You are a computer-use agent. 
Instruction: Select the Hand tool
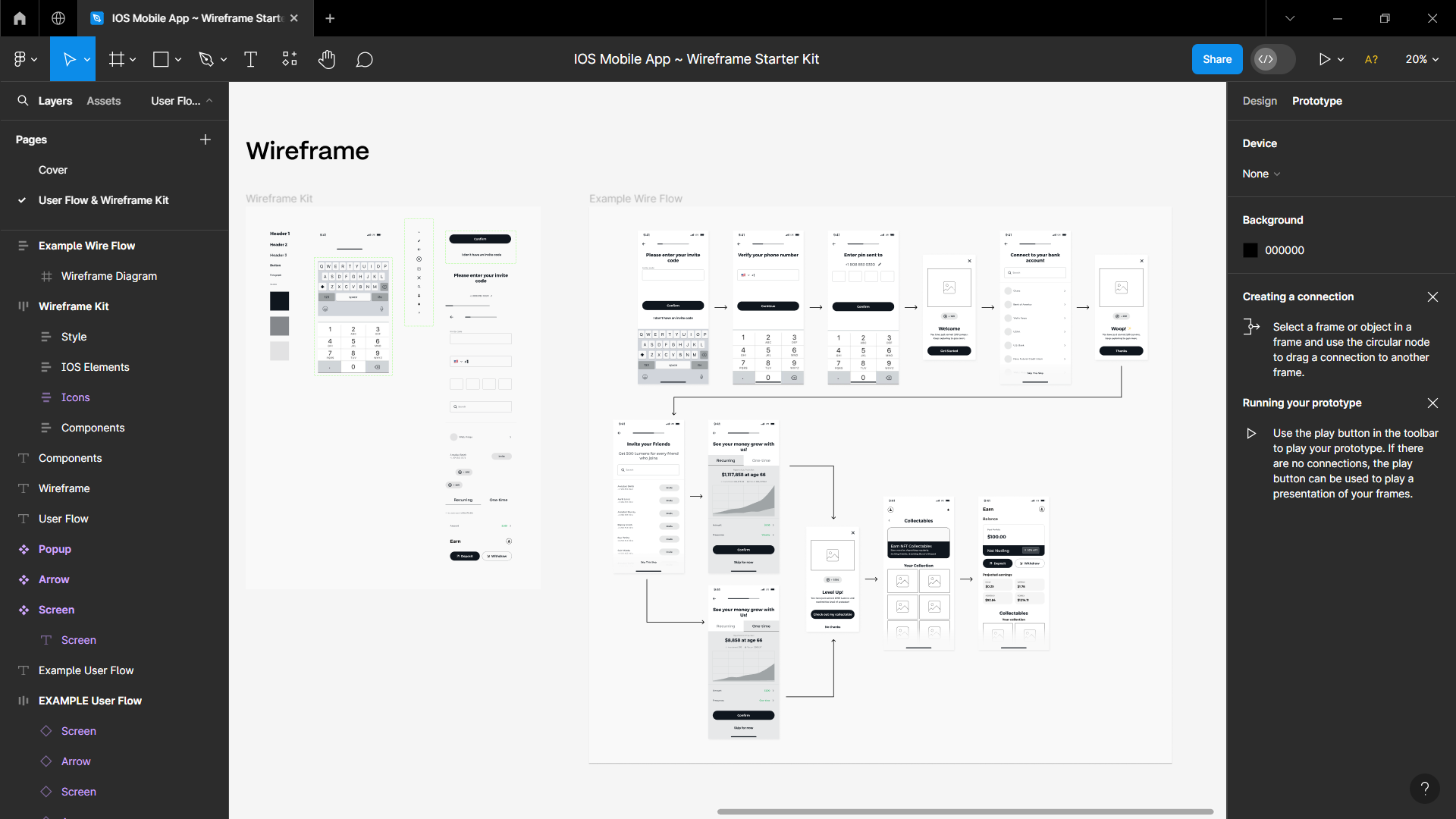pyautogui.click(x=327, y=59)
